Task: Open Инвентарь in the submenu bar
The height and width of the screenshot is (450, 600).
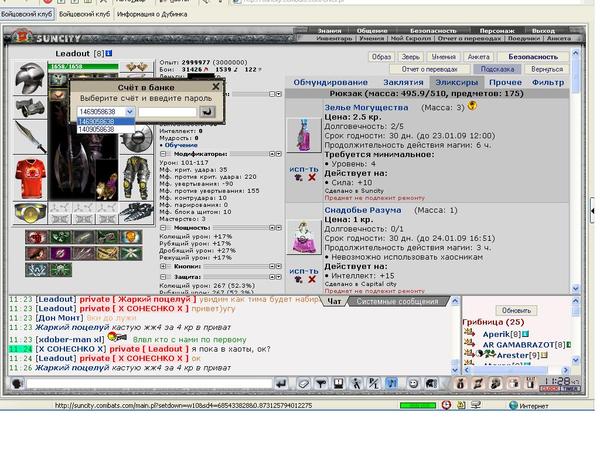Action: (x=334, y=38)
